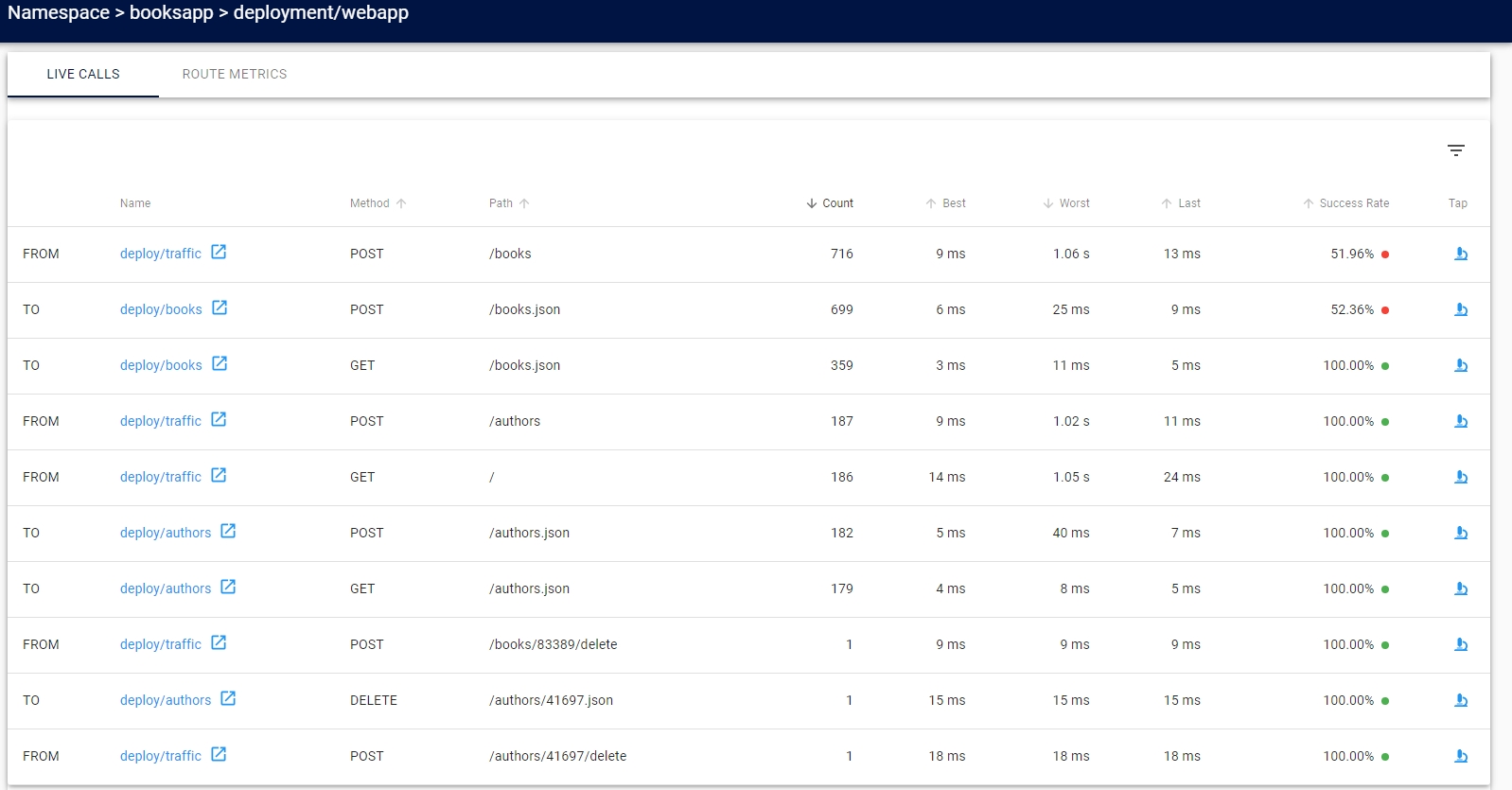Click Tap icon for the /authors/41697.json row

coord(1460,700)
